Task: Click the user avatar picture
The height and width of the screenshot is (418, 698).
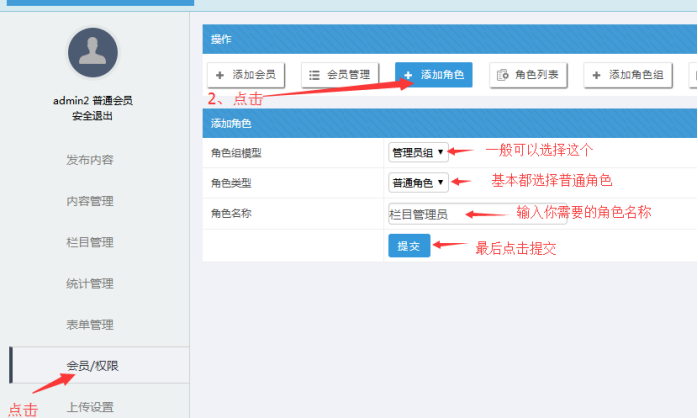Action: pos(93,53)
